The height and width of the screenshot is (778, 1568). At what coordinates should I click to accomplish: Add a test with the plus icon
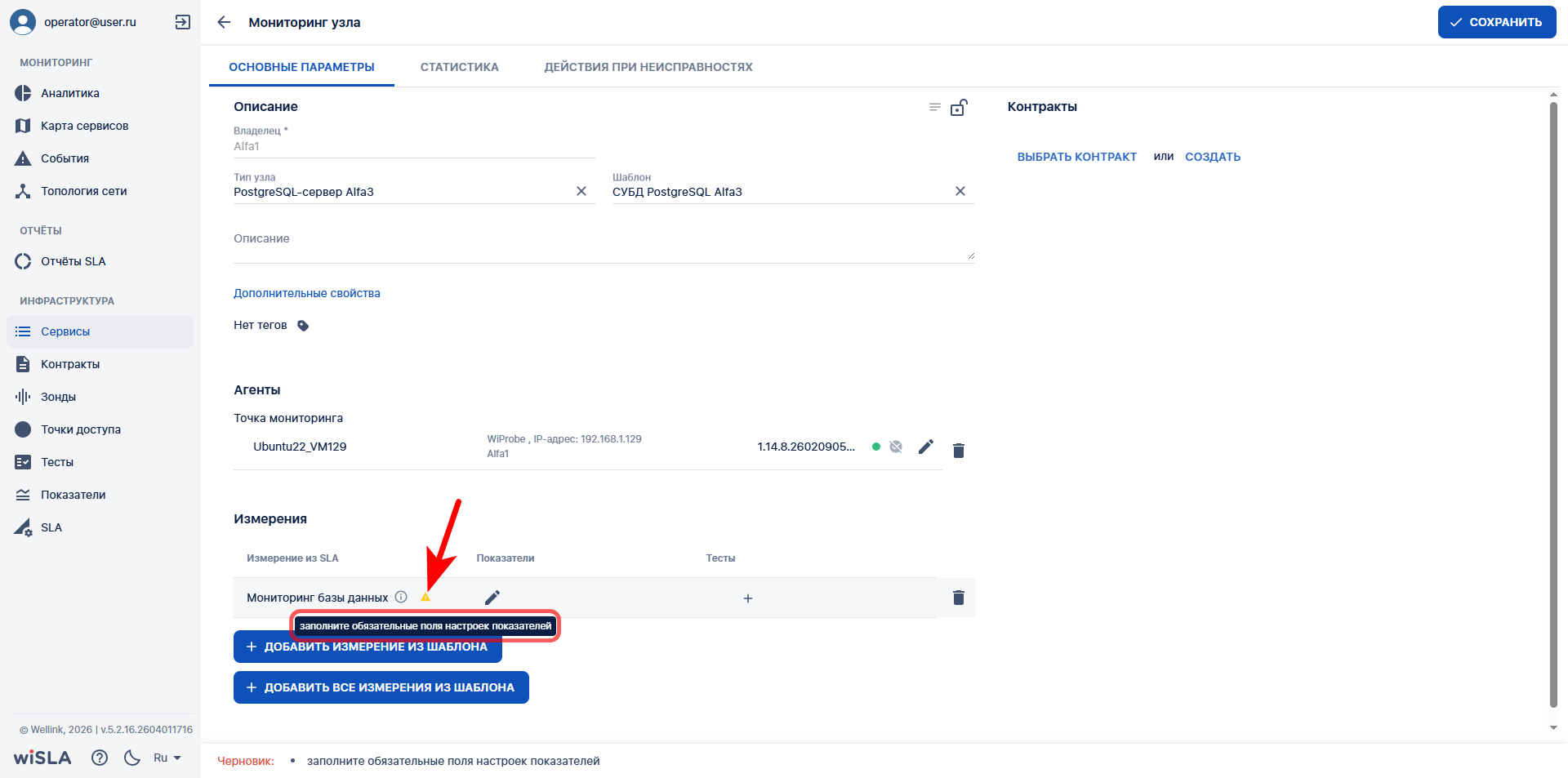748,598
